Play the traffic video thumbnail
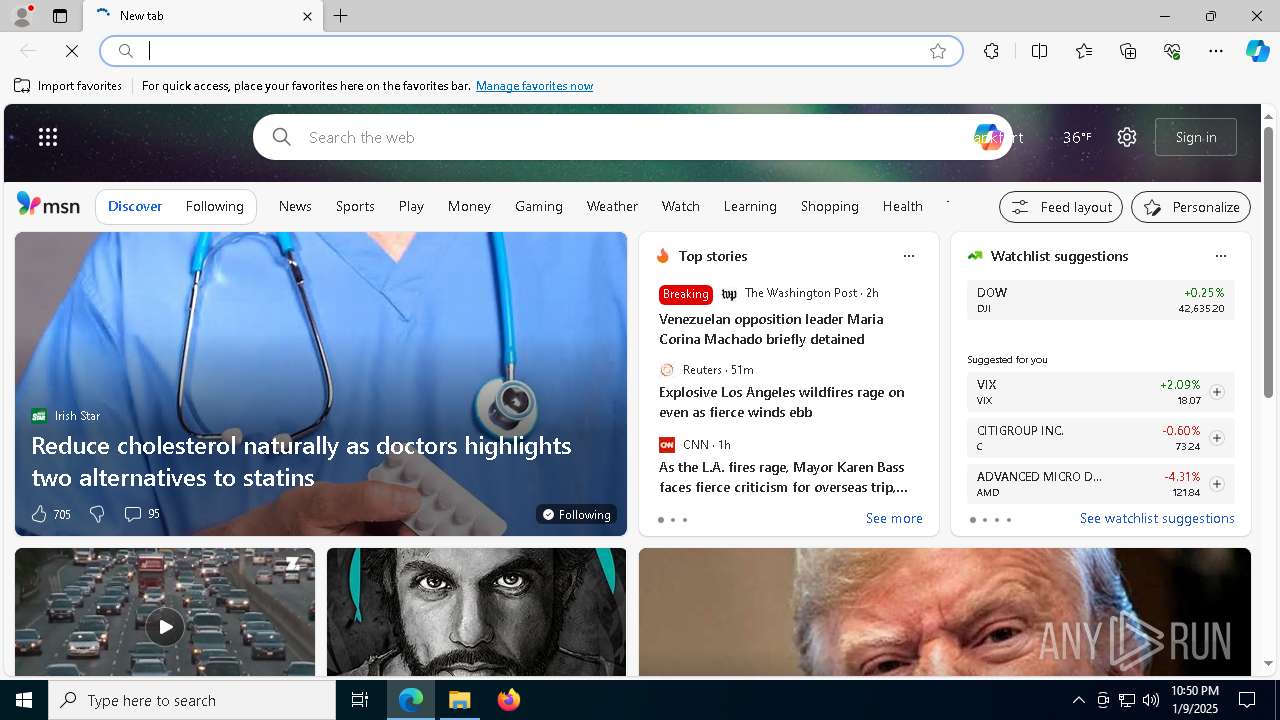 tap(165, 627)
